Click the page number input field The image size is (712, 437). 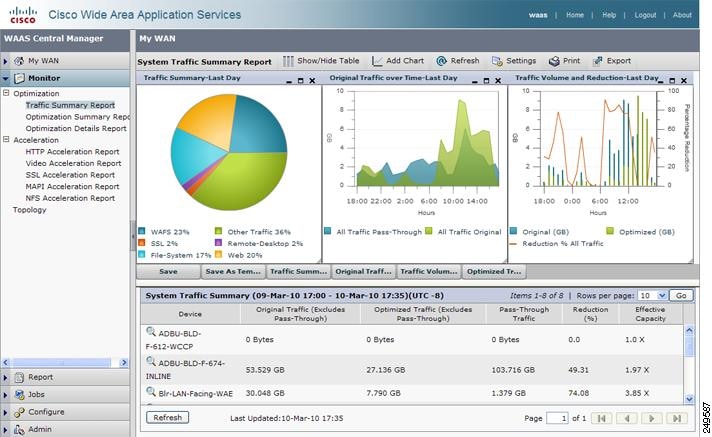click(557, 418)
